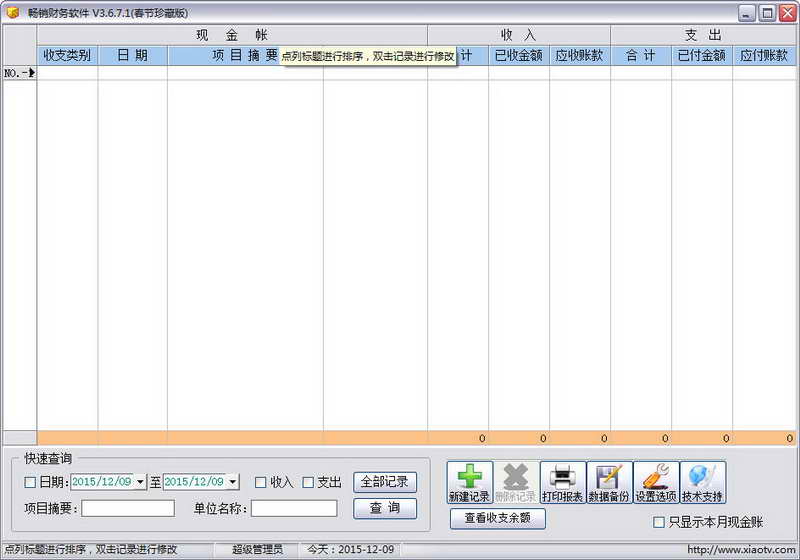Sort by 已付金额 column header

702,55
